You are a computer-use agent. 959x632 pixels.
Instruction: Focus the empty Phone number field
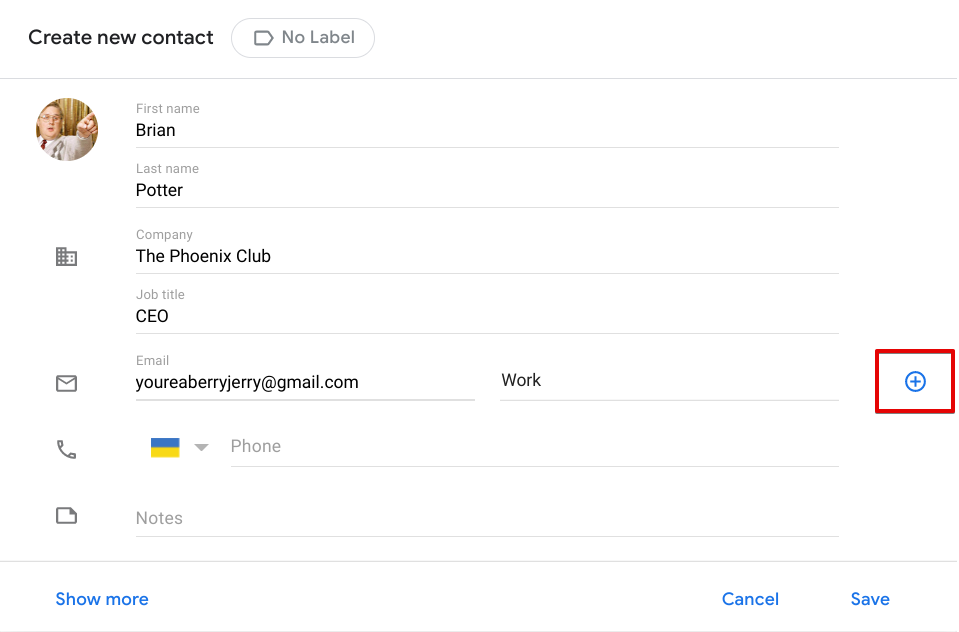click(x=533, y=447)
